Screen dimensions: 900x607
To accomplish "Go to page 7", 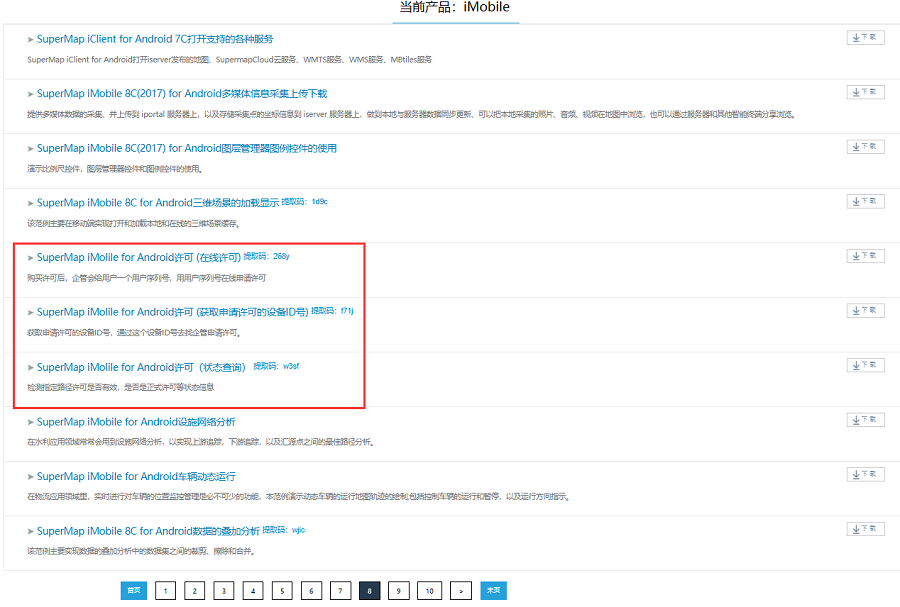I will (x=340, y=590).
